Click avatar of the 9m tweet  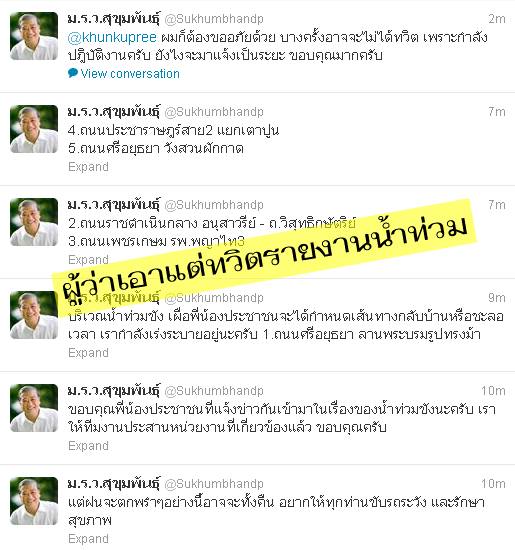click(34, 315)
